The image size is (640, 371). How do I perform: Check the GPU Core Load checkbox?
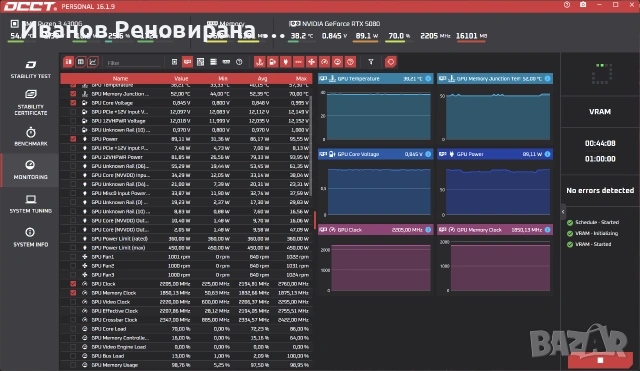coord(73,329)
